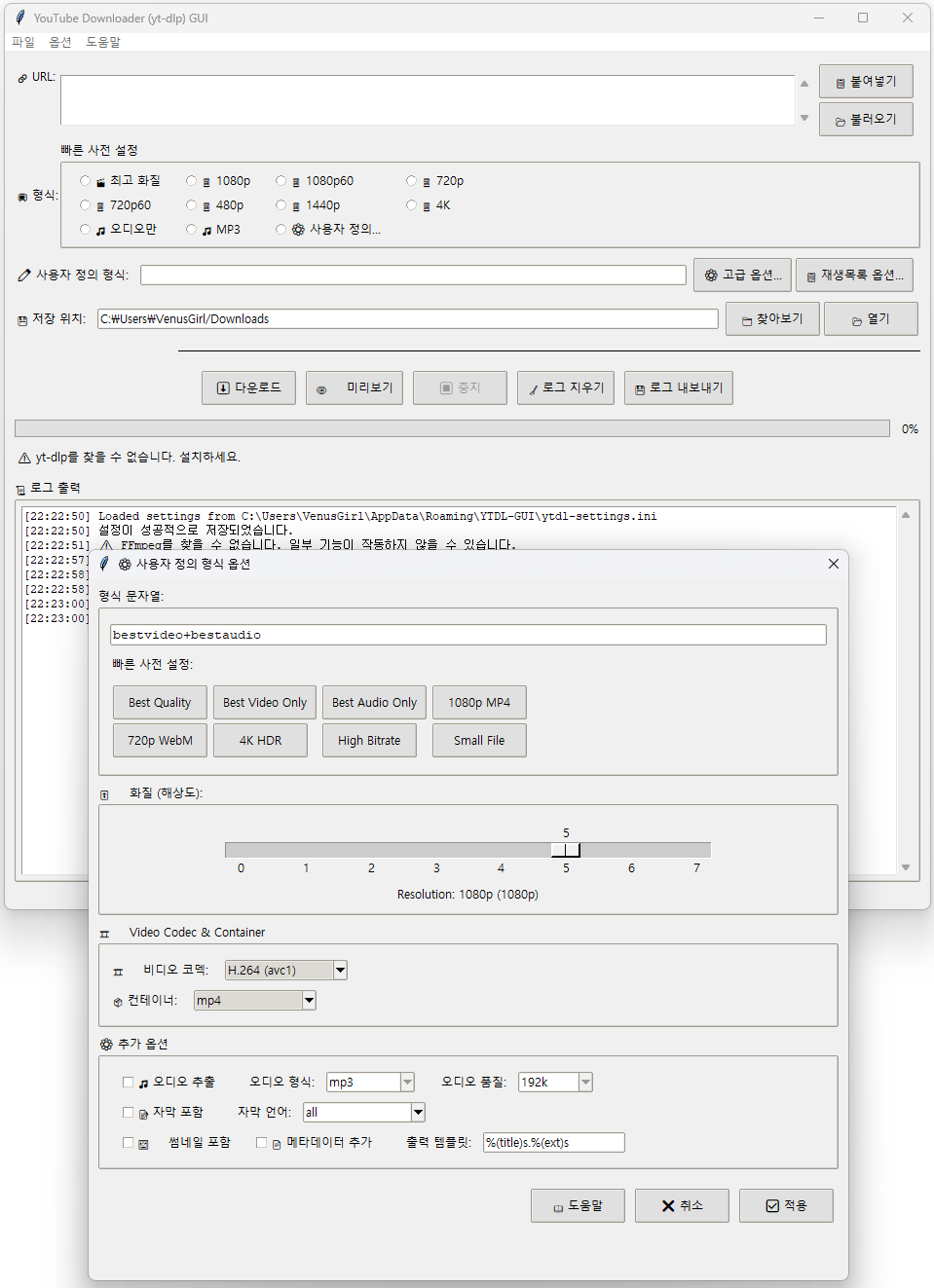Viewport: 934px width, 1288px height.
Task: Enable the 메타데이터 추가 checkbox
Action: pyautogui.click(x=262, y=1143)
